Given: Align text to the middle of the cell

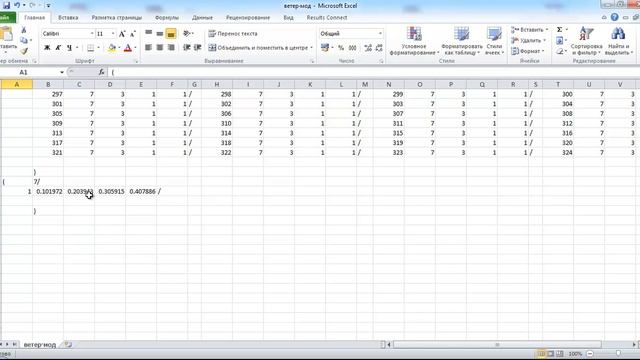Looking at the screenshot, I should (x=160, y=33).
